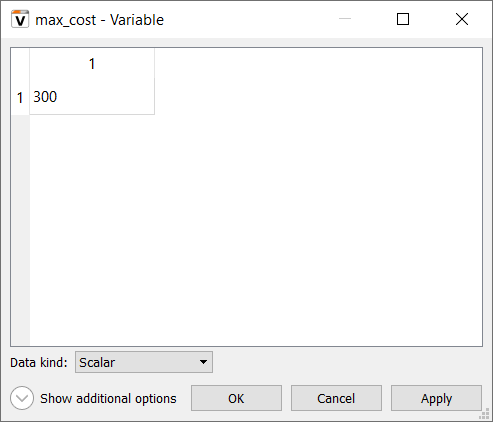Select the Scalar combo box
The height and width of the screenshot is (422, 493).
pos(144,362)
